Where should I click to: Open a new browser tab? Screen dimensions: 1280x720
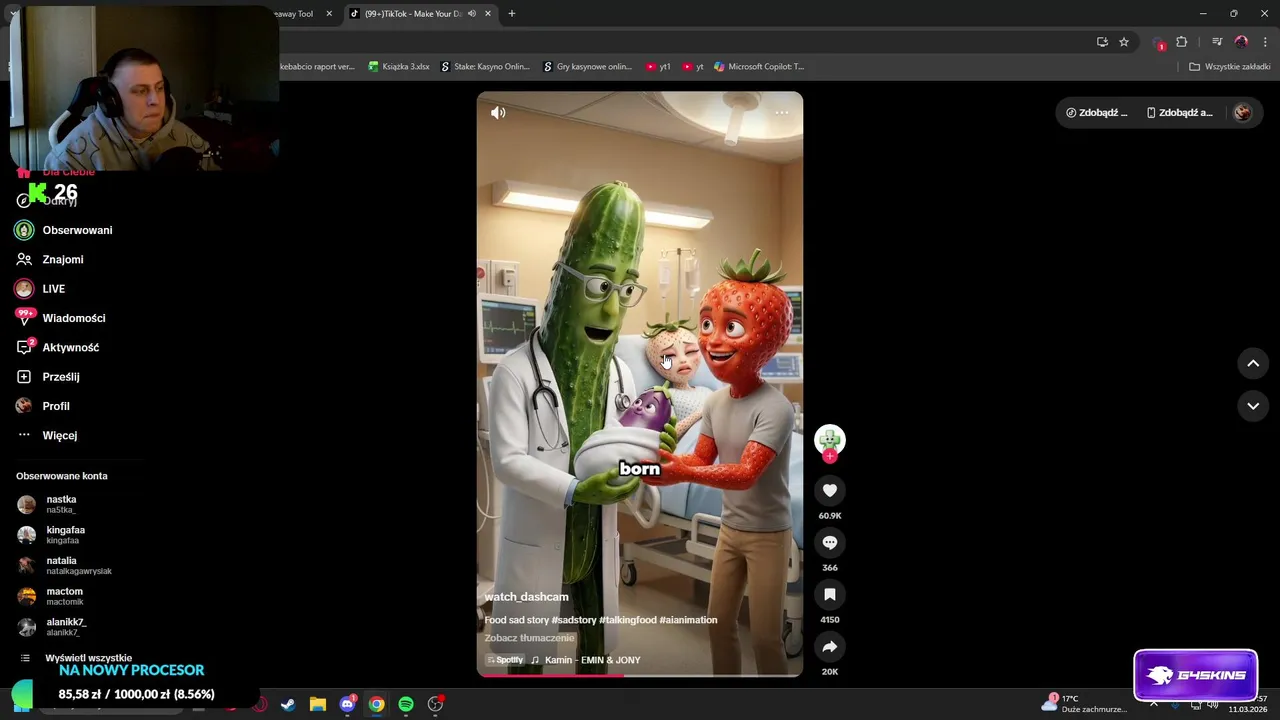512,14
